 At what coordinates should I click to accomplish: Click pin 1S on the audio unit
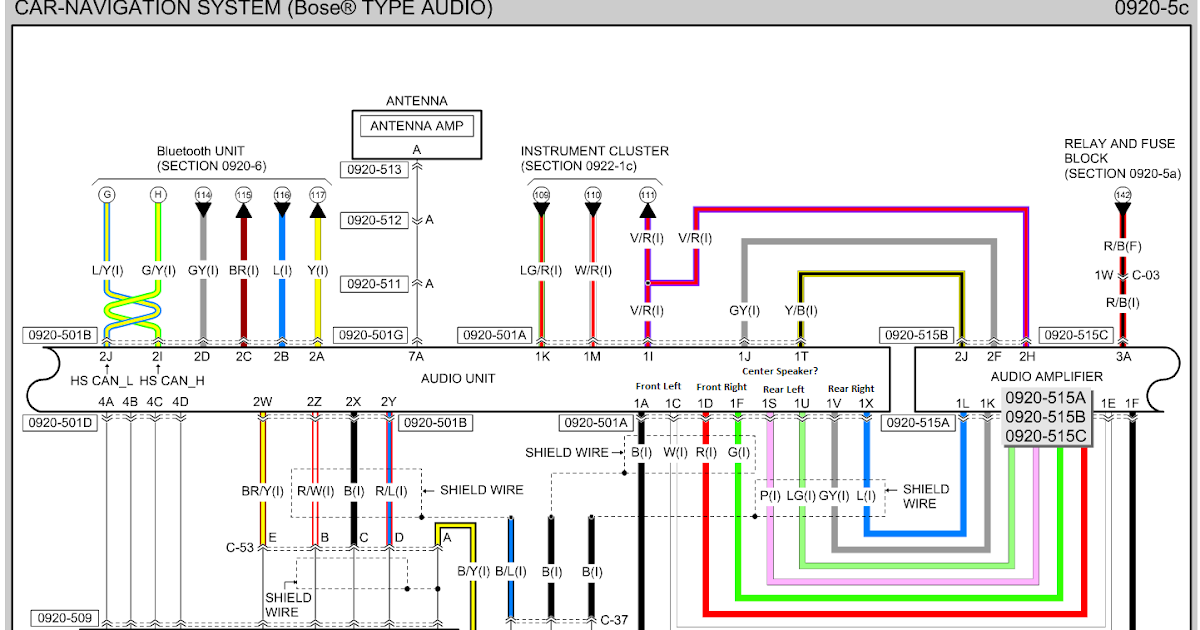(x=769, y=402)
